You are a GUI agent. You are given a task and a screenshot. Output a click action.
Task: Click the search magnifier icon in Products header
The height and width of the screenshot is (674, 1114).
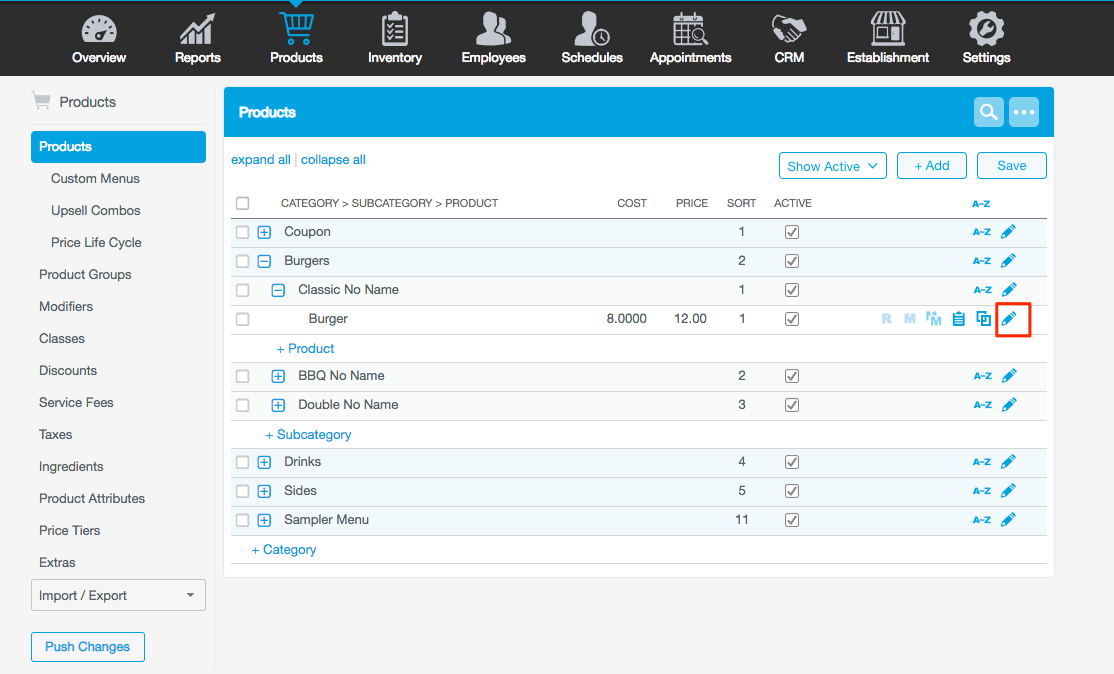(988, 112)
